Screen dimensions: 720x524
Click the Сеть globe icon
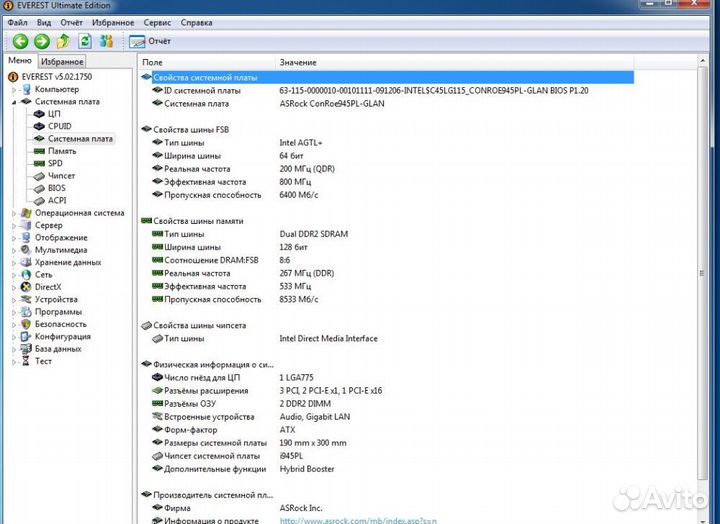click(x=27, y=275)
